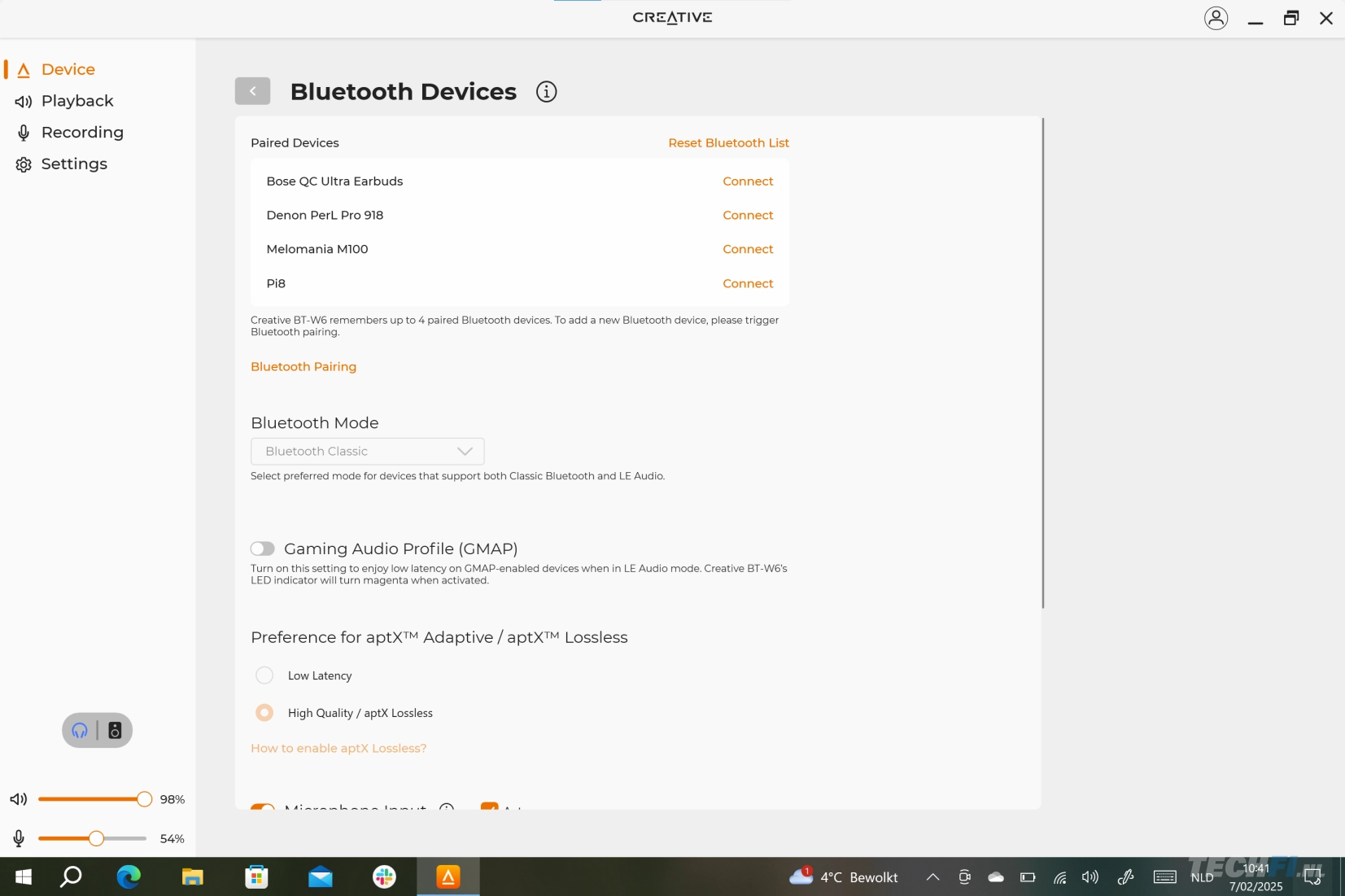Open the network Wi-Fi tray icon

coord(1059,876)
